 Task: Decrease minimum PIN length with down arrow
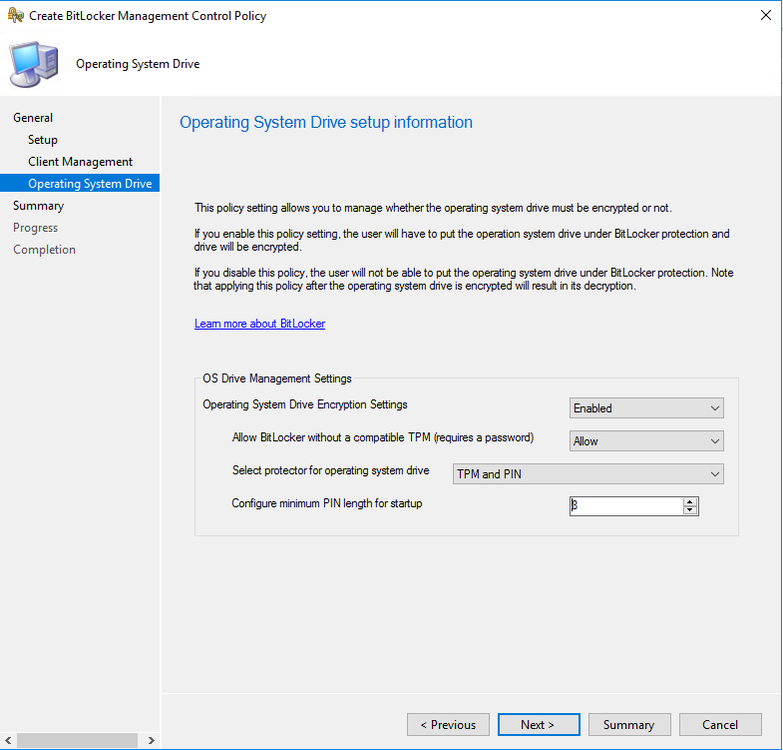(x=690, y=510)
